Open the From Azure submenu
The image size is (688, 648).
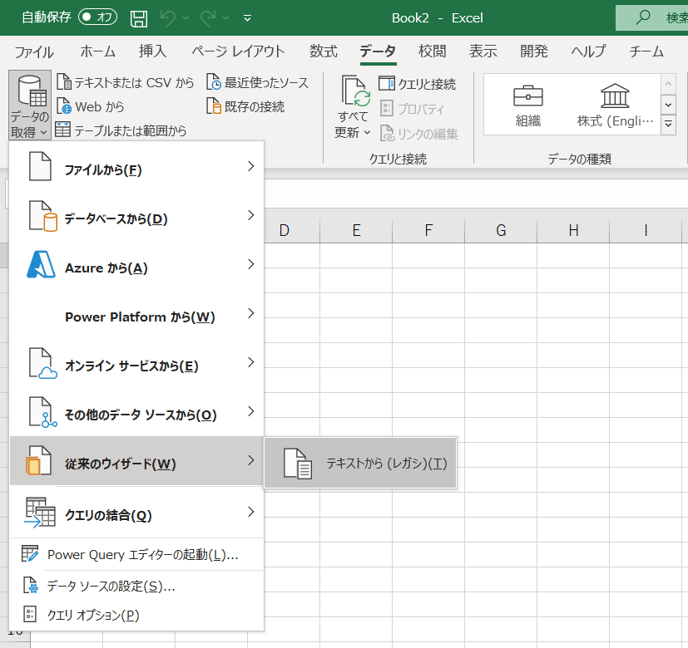[x=136, y=268]
